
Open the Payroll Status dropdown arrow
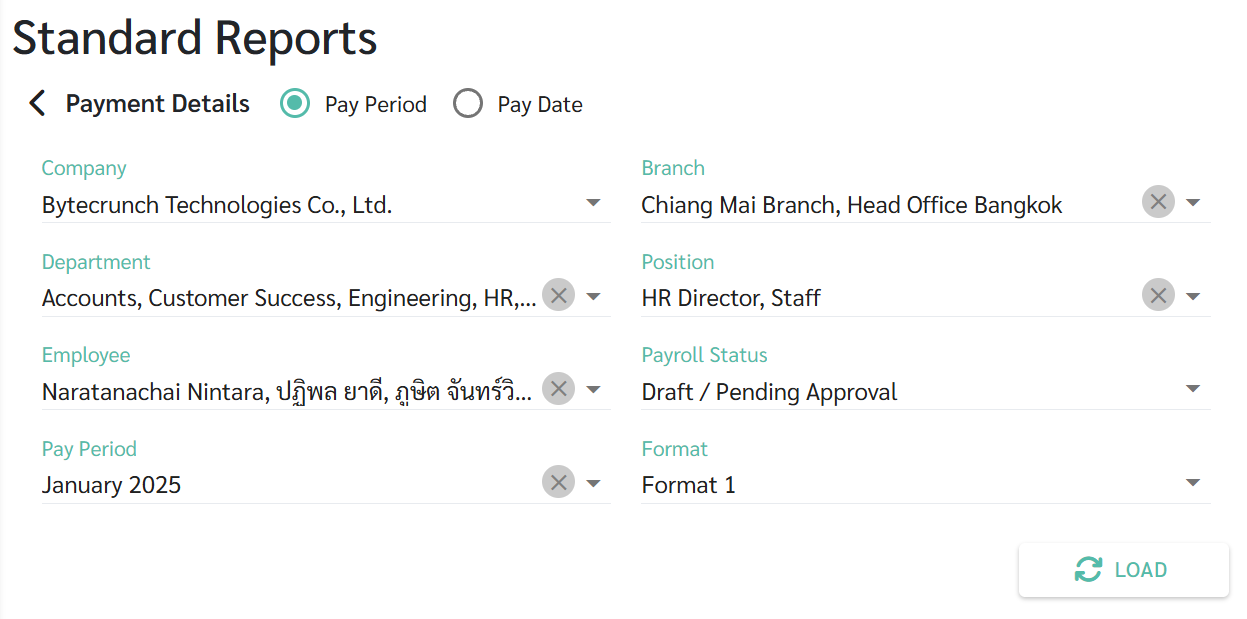(1192, 389)
